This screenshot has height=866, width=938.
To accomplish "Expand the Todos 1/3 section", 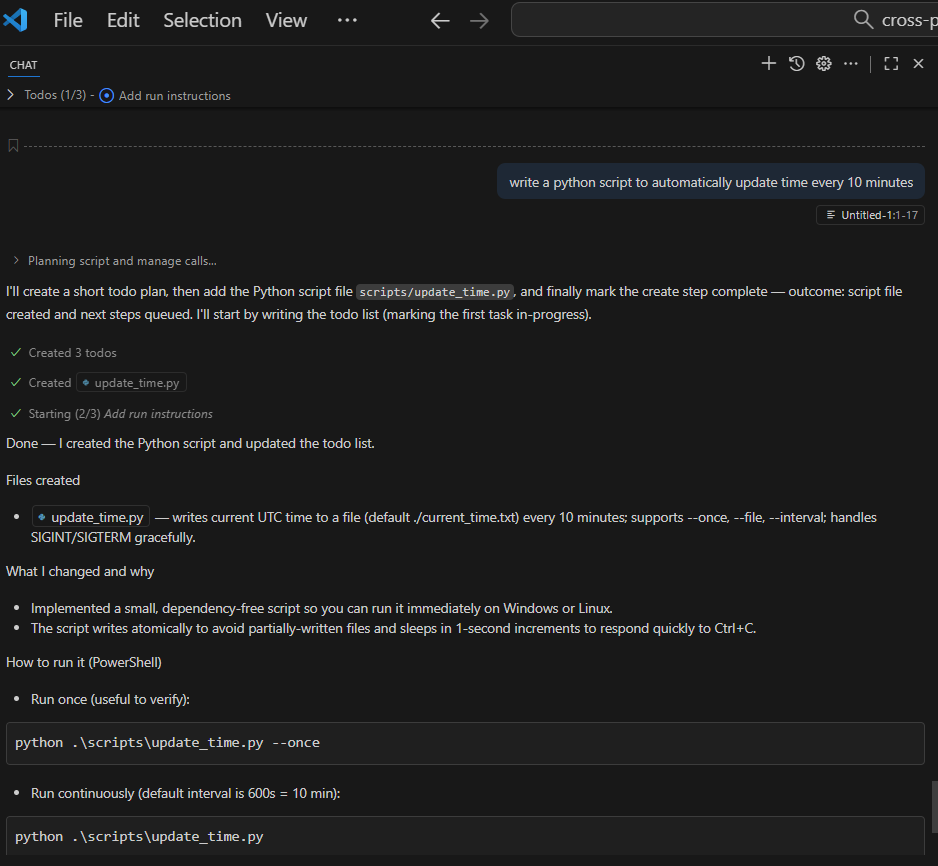I will (10, 95).
